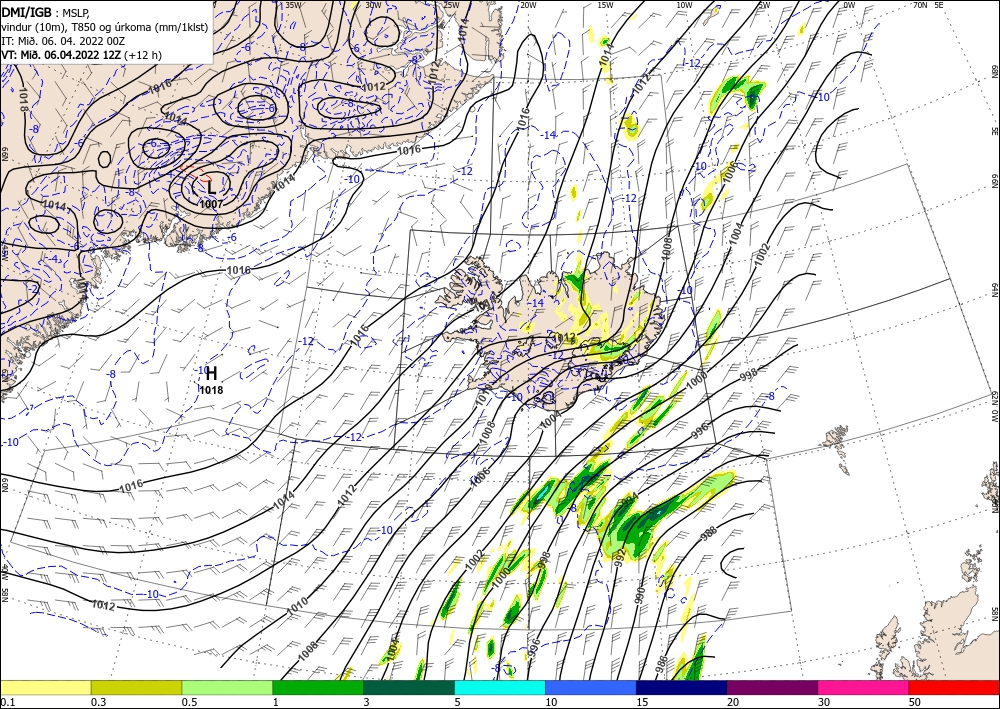Click the legend tick label '15'
The height and width of the screenshot is (709, 1000).
[x=642, y=703]
